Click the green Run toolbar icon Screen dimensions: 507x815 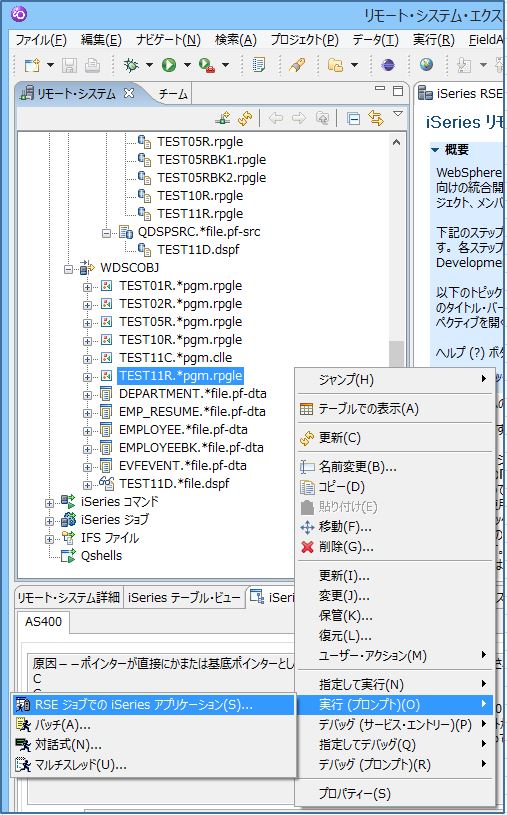[x=168, y=65]
